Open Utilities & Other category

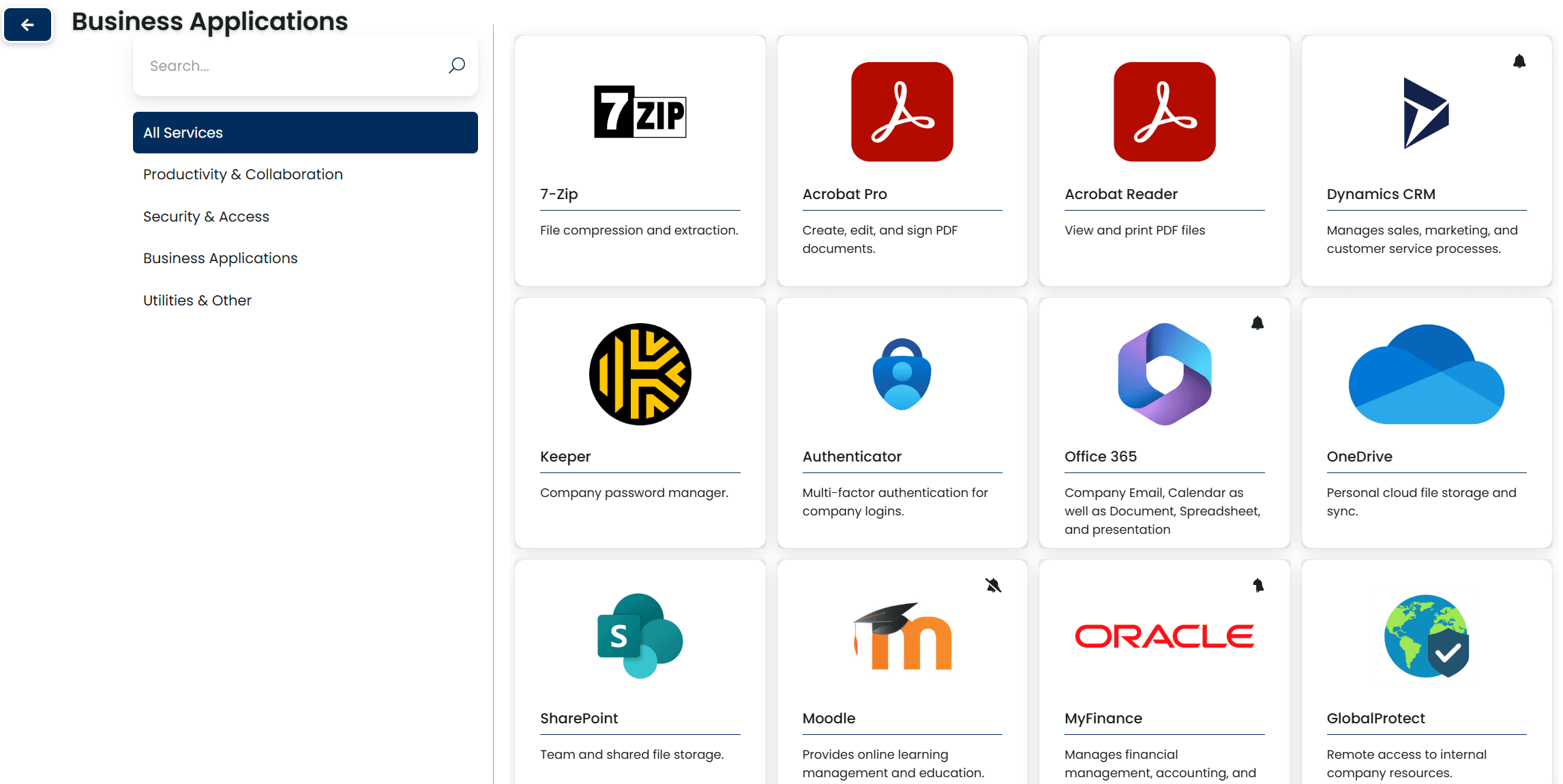(x=197, y=301)
